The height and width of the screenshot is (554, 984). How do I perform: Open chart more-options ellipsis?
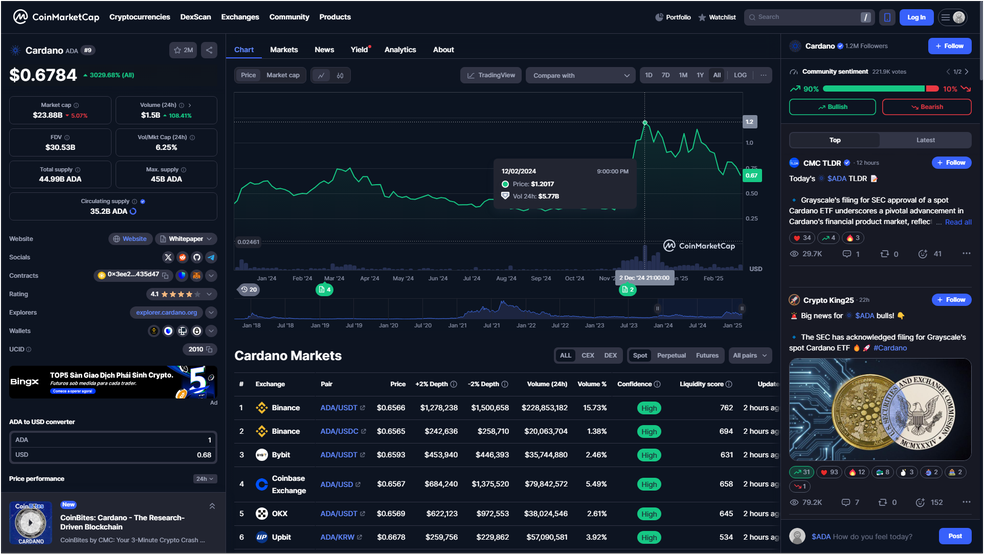(763, 75)
